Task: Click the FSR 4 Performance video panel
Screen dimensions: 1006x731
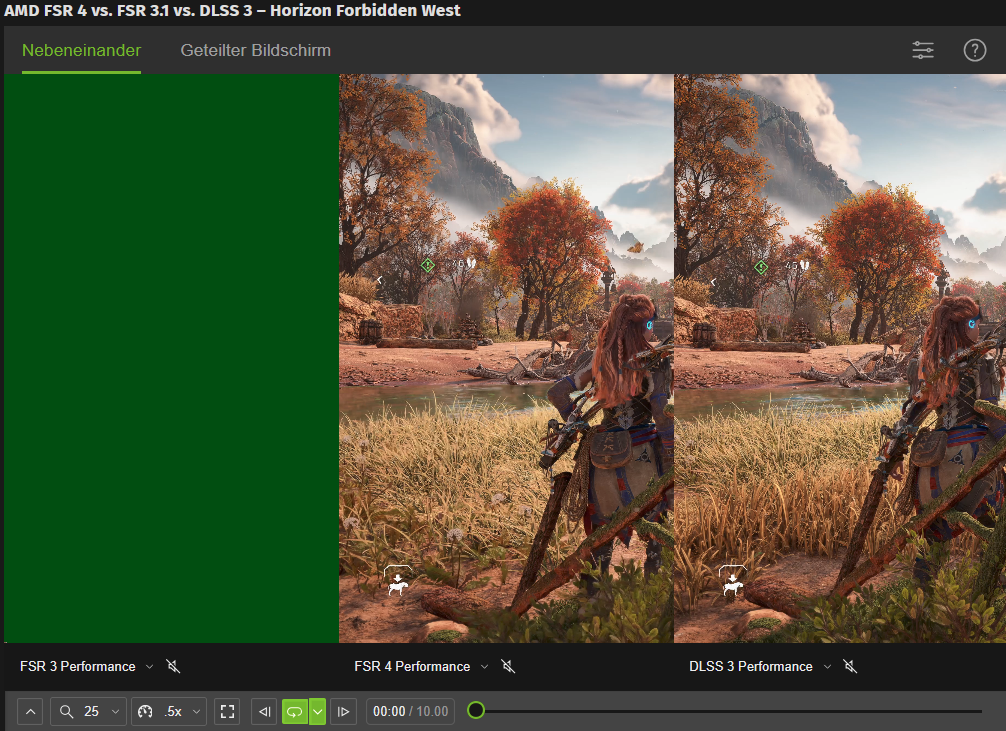Action: click(x=506, y=358)
